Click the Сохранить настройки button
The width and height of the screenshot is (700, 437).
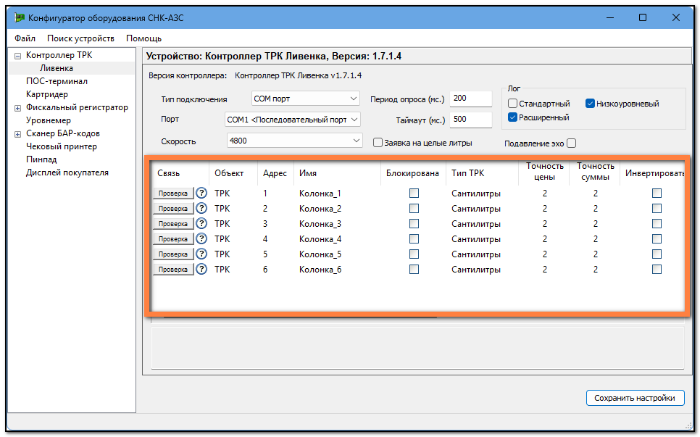[x=635, y=398]
